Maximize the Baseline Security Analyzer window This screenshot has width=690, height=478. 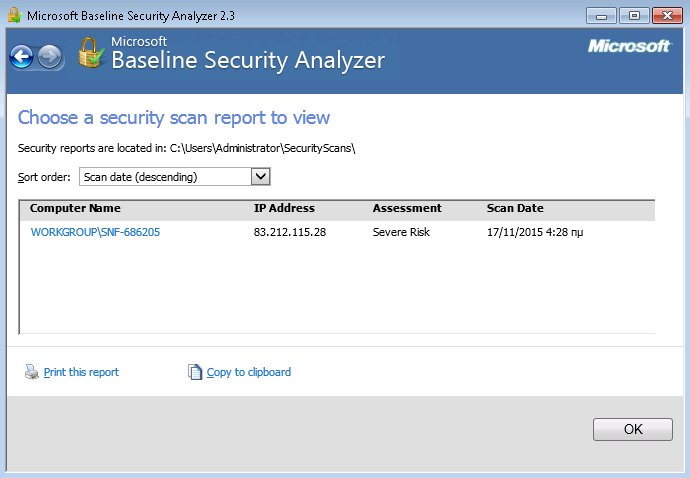coord(634,15)
